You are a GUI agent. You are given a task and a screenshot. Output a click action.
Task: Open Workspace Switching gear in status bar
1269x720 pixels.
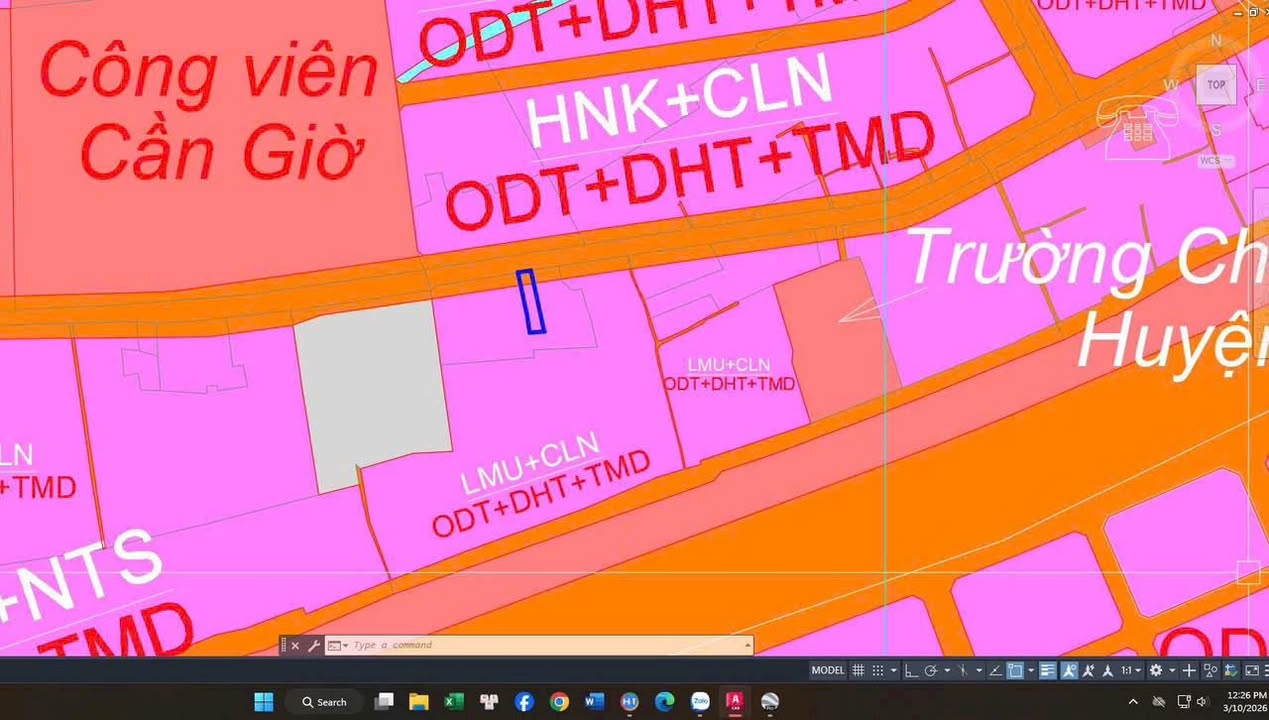tap(1156, 670)
